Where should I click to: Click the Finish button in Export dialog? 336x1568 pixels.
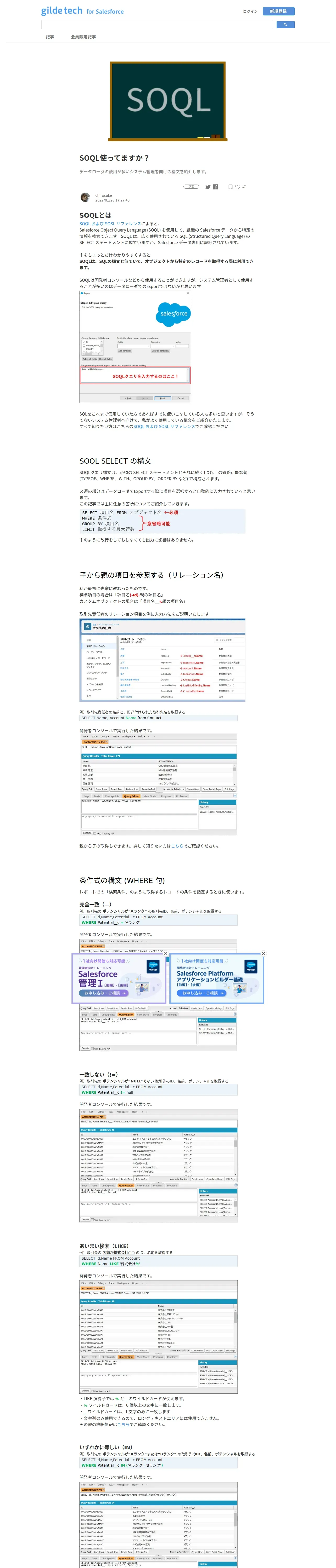coord(163,399)
